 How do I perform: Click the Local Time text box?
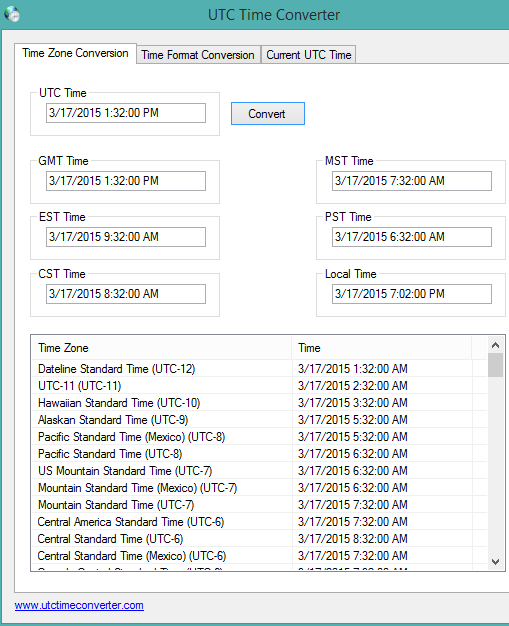[x=412, y=294]
